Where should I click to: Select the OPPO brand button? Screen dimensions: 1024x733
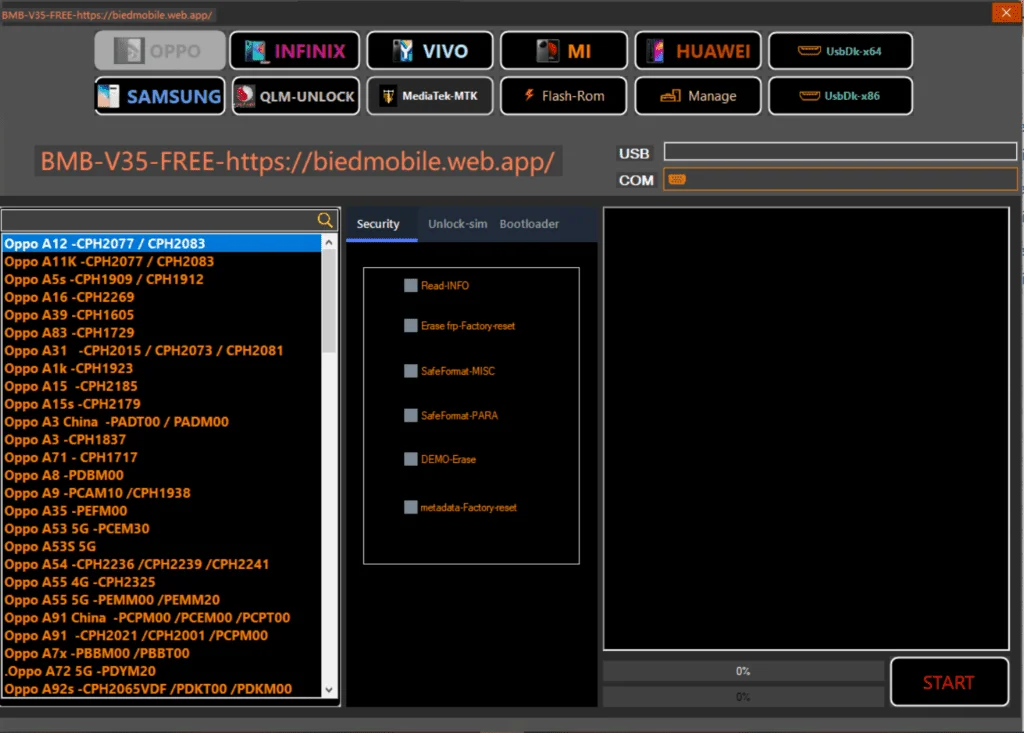click(160, 50)
